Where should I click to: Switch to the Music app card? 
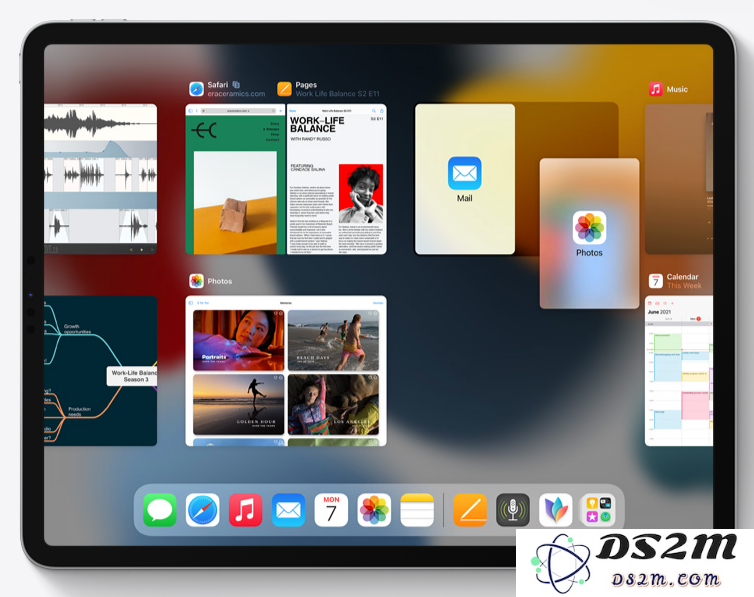coord(679,179)
